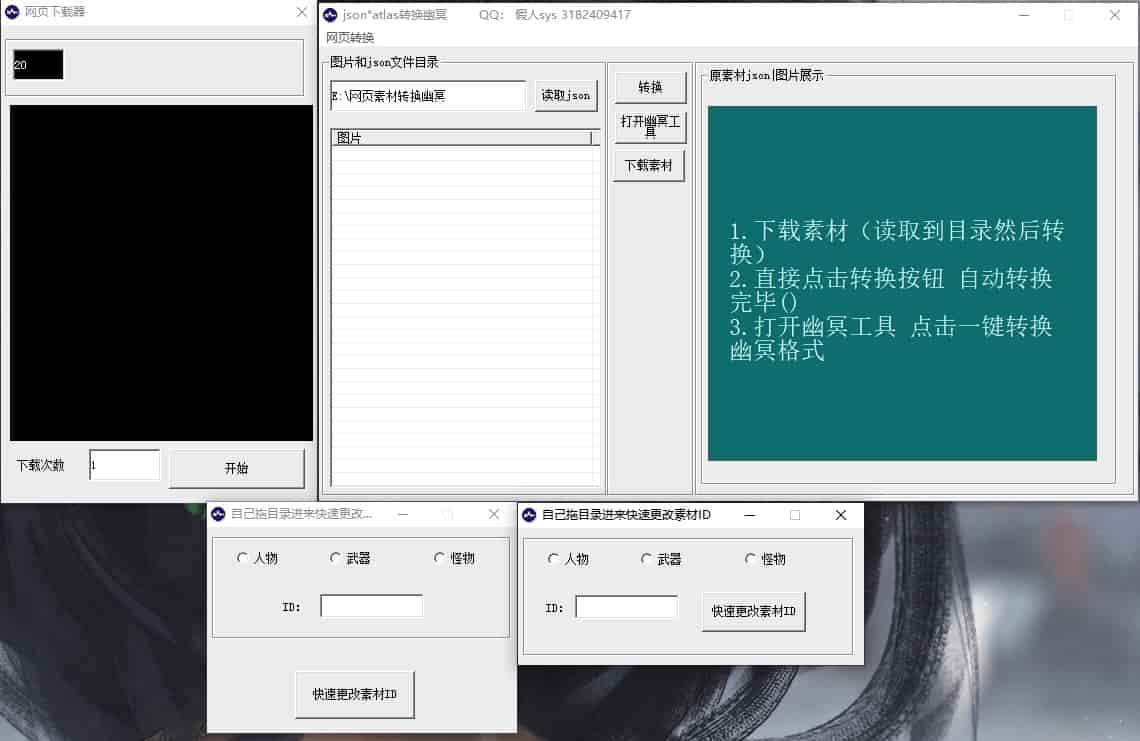Click the active 更改素材ID dialog's title icon
The height and width of the screenshot is (741, 1140).
(529, 515)
